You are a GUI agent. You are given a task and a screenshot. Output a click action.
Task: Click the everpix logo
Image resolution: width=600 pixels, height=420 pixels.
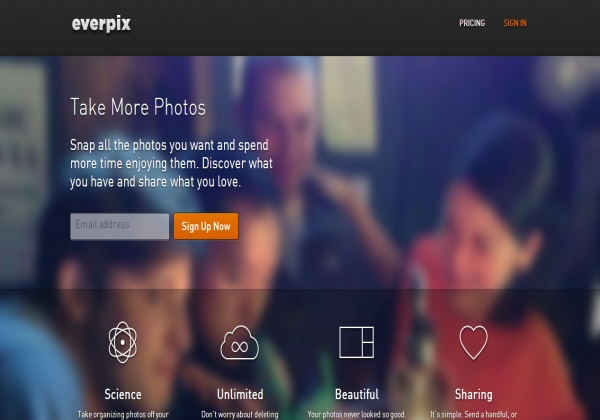tap(101, 24)
